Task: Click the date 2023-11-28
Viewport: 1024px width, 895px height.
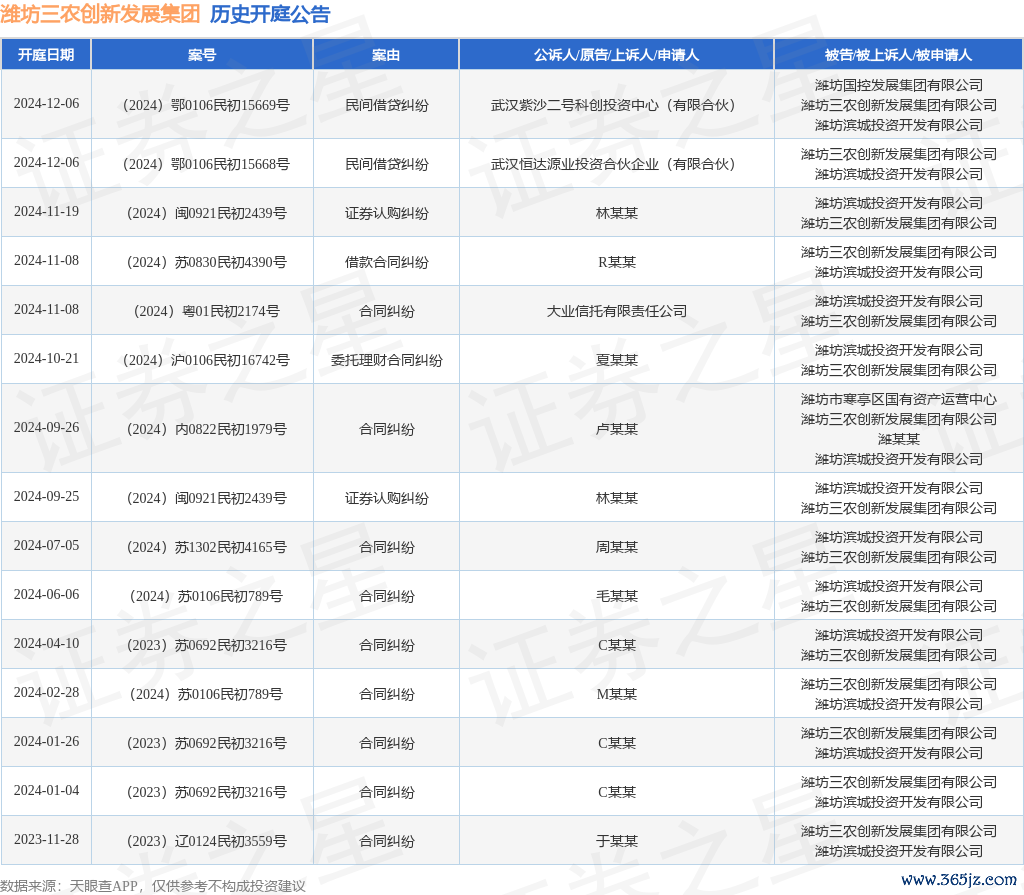Action: [46, 839]
